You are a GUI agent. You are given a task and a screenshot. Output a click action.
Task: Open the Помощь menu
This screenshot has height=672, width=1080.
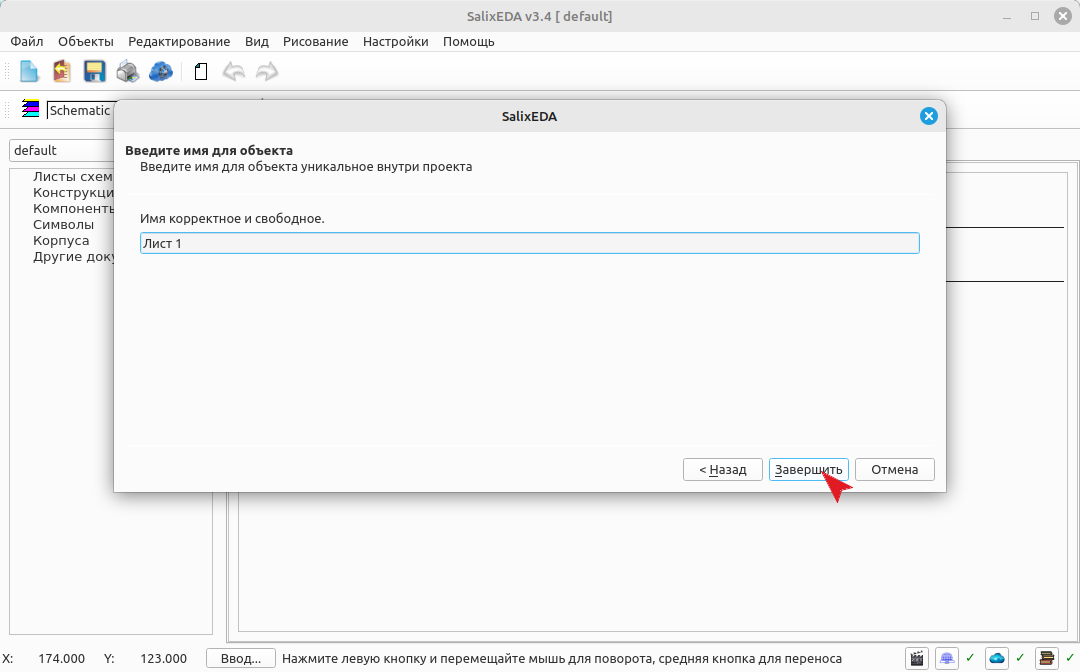[x=468, y=41]
